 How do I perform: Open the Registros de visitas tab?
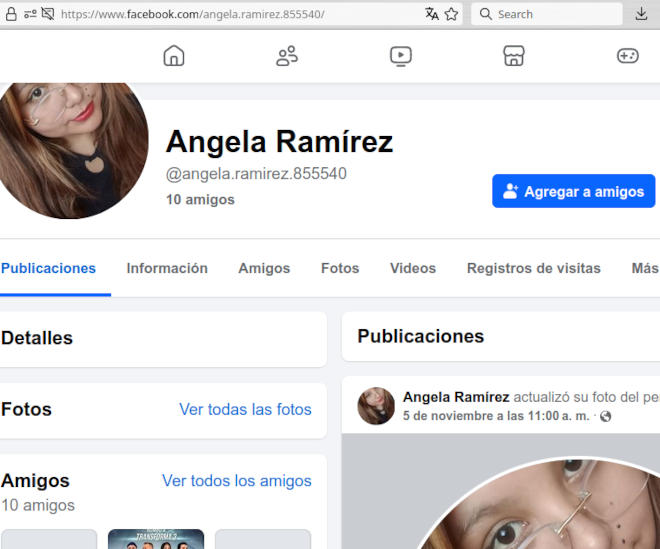[534, 268]
